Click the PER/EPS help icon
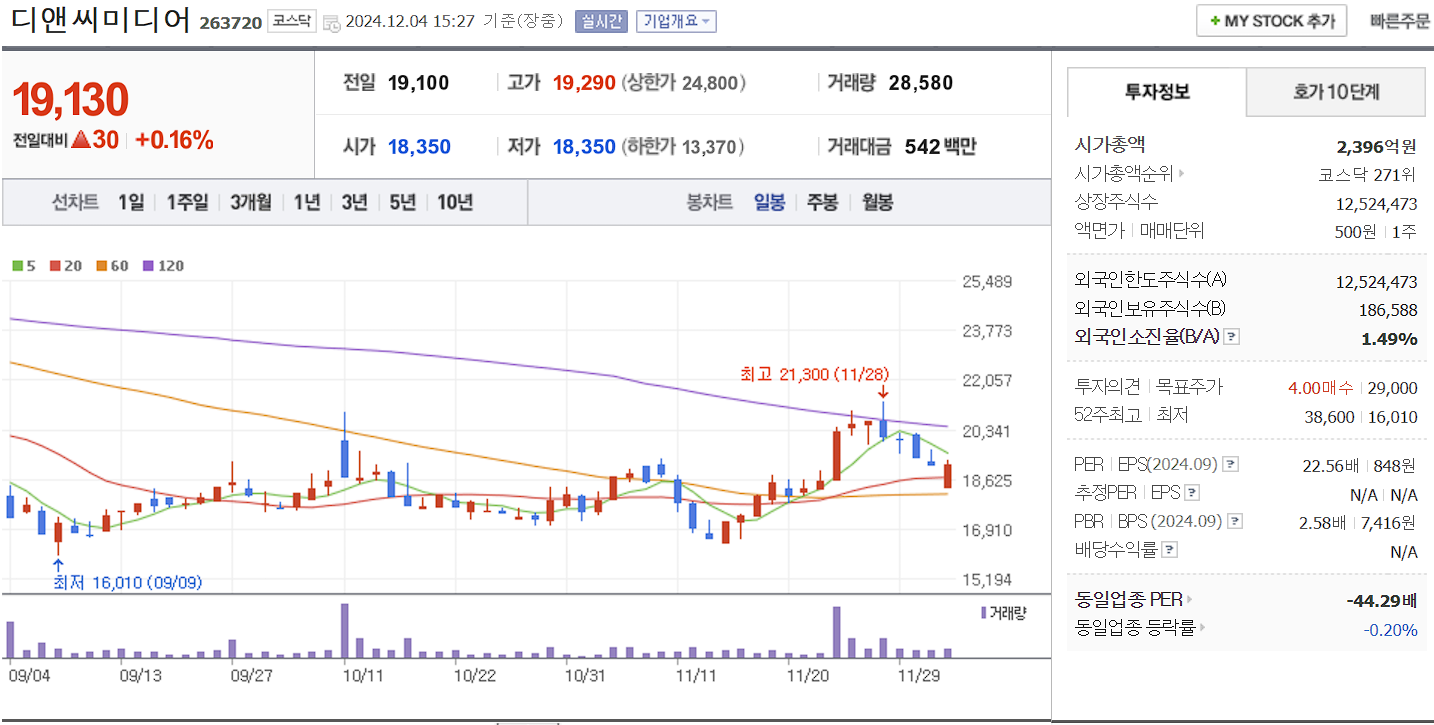 1231,465
